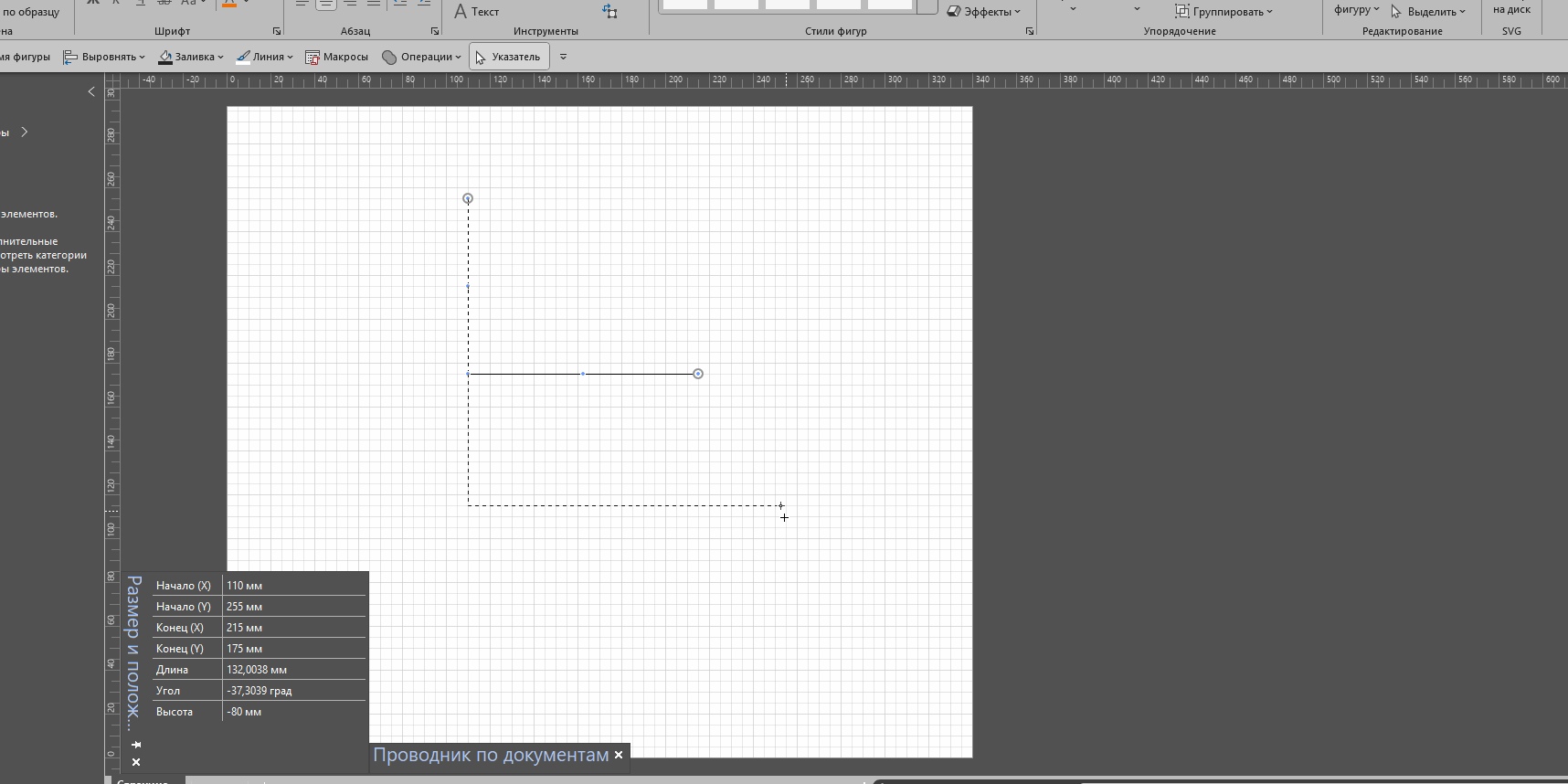This screenshot has width=1568, height=784.
Task: Click the Длина label
Action: pyautogui.click(x=172, y=670)
